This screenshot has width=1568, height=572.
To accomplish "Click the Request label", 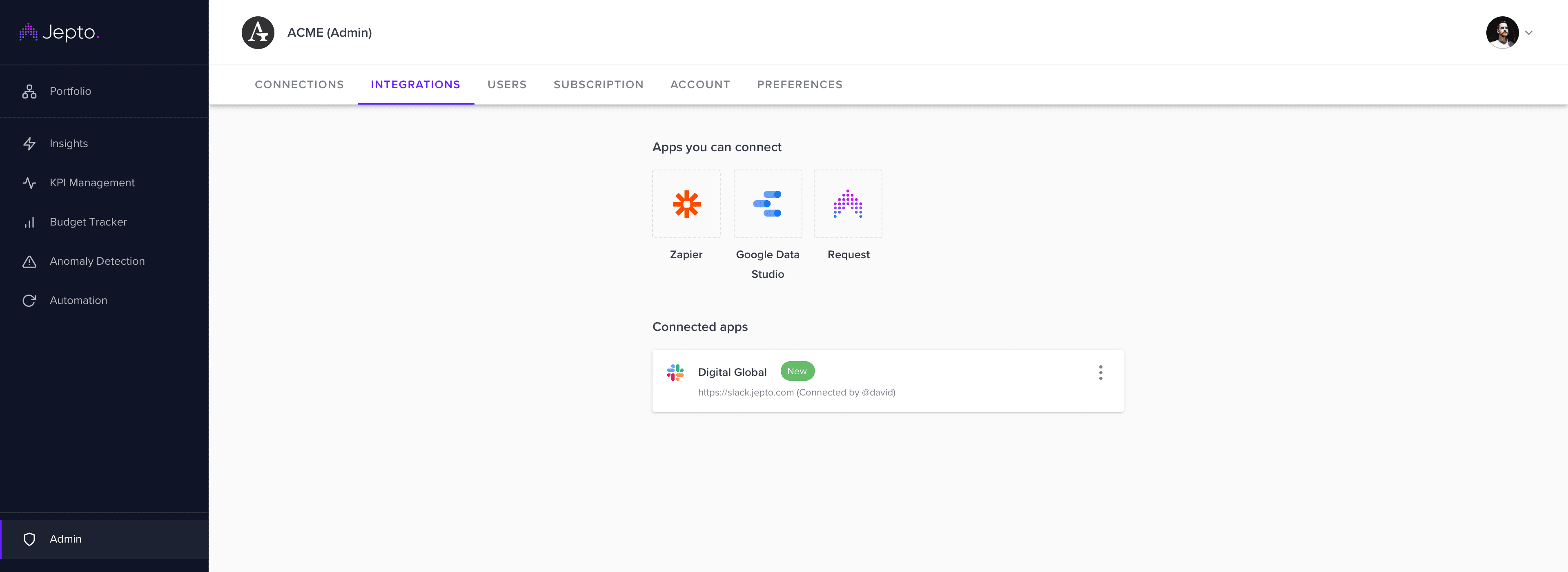I will pos(849,255).
